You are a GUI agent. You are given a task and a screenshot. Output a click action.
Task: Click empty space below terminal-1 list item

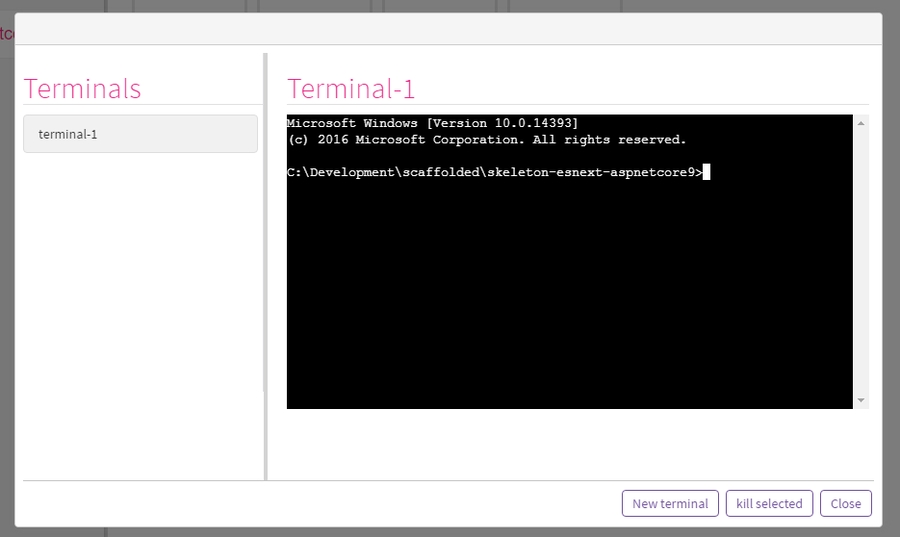[x=140, y=300]
